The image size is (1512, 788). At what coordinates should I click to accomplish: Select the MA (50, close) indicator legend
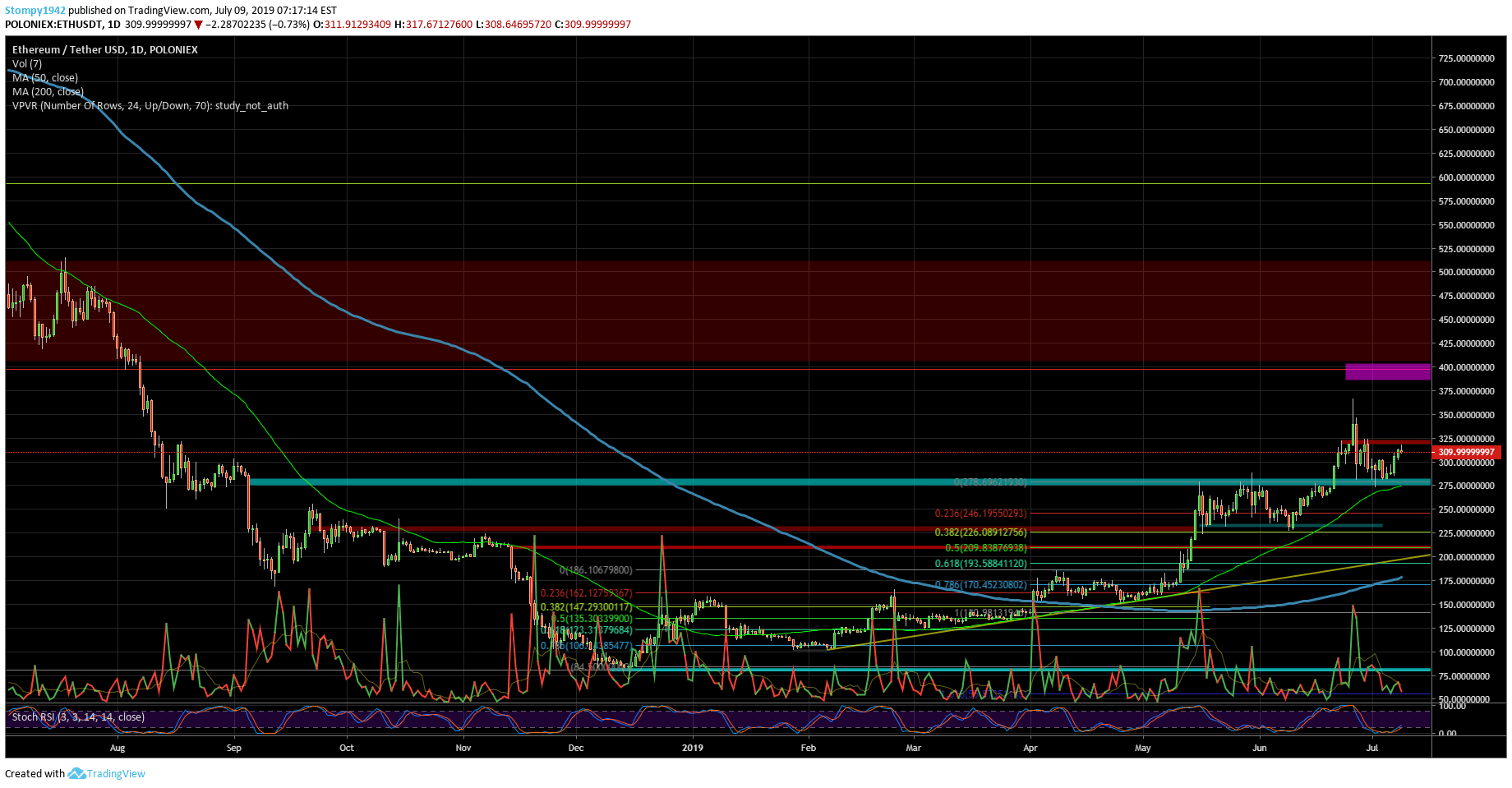[45, 77]
